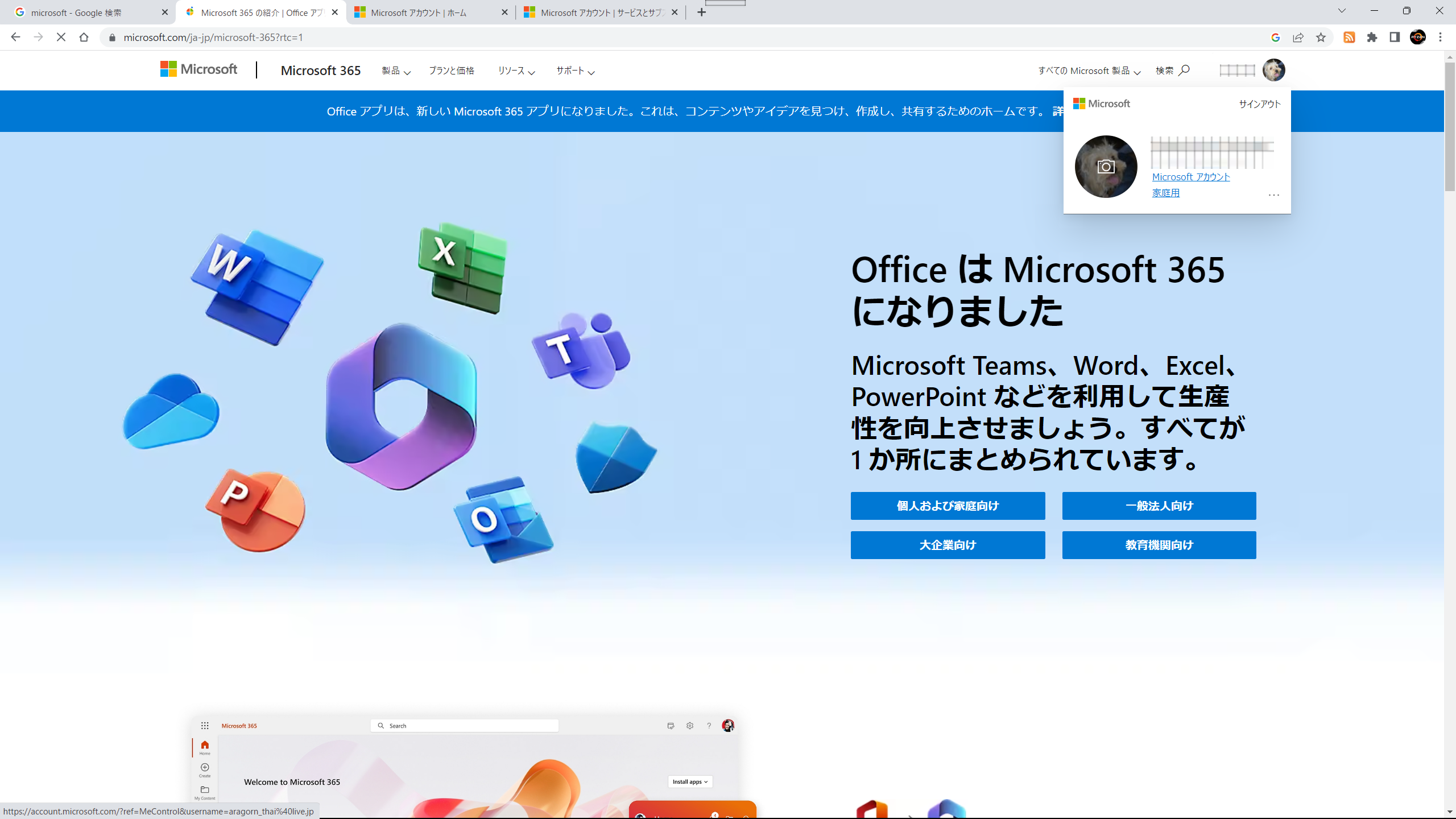Open the tab search chevron in title bar
Viewport: 1456px width, 819px height.
pyautogui.click(x=1342, y=11)
